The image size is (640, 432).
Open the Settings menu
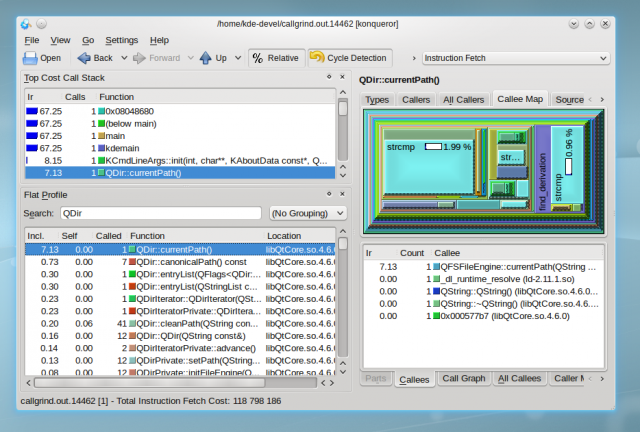pos(122,40)
